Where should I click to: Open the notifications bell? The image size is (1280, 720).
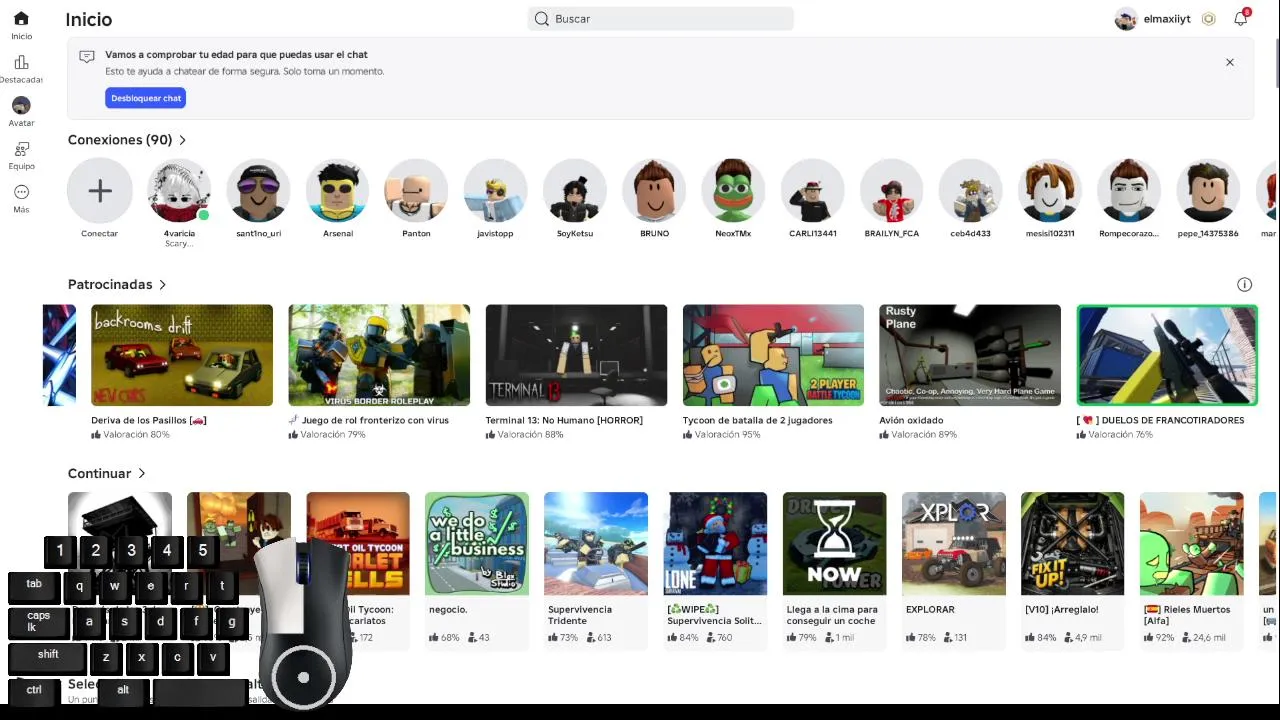(1241, 19)
